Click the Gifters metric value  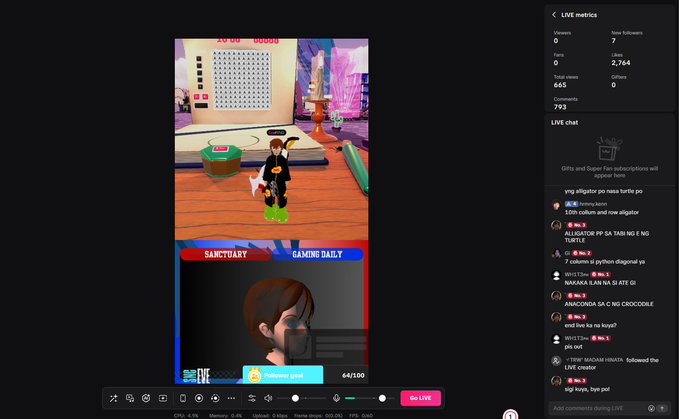pos(614,85)
